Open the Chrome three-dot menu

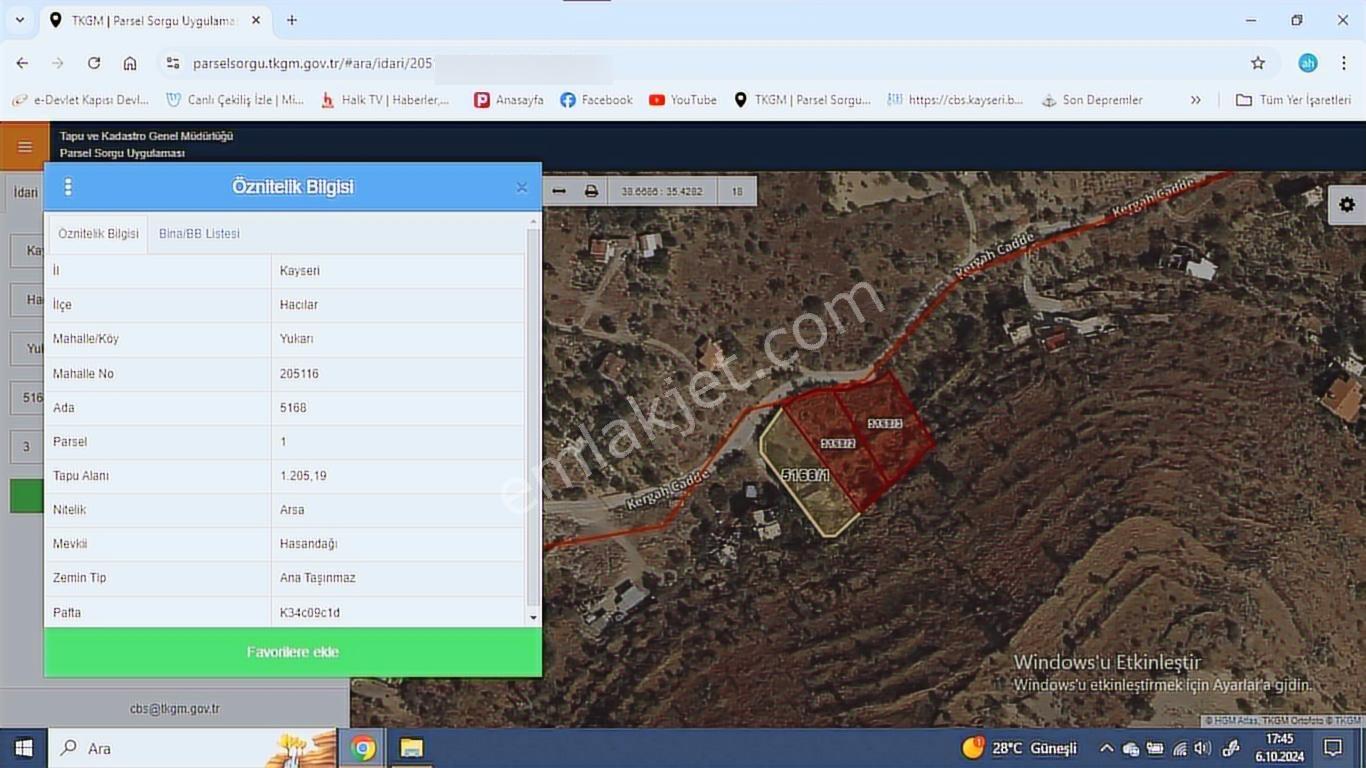(x=1345, y=63)
